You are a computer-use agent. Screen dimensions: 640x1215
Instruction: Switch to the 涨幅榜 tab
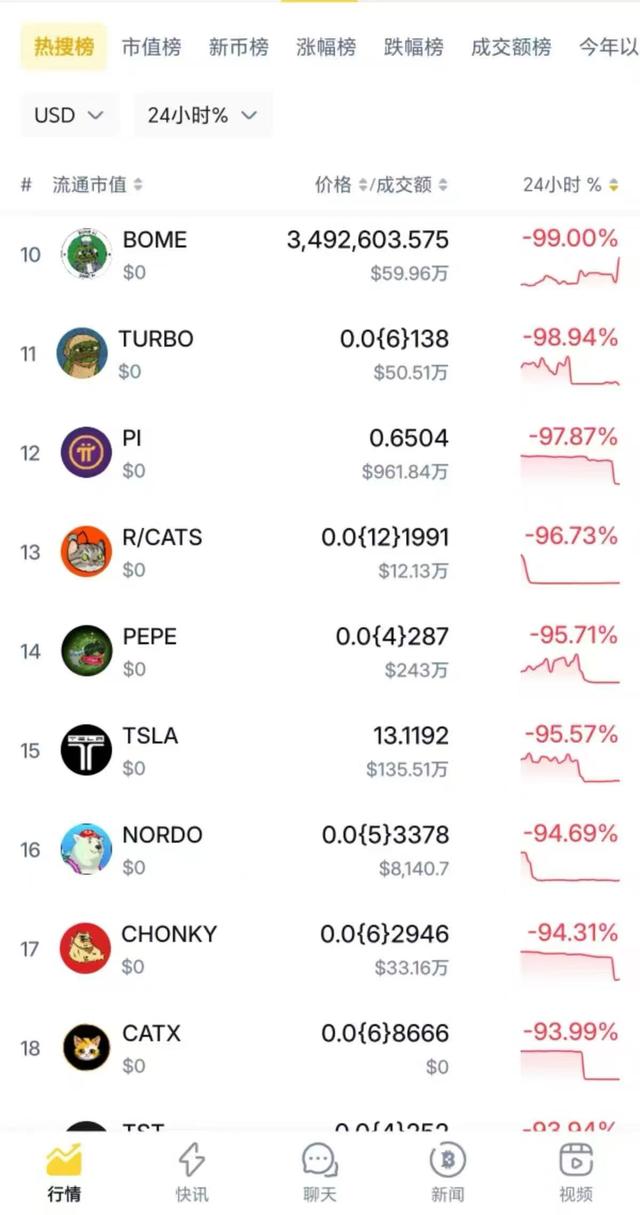click(326, 47)
